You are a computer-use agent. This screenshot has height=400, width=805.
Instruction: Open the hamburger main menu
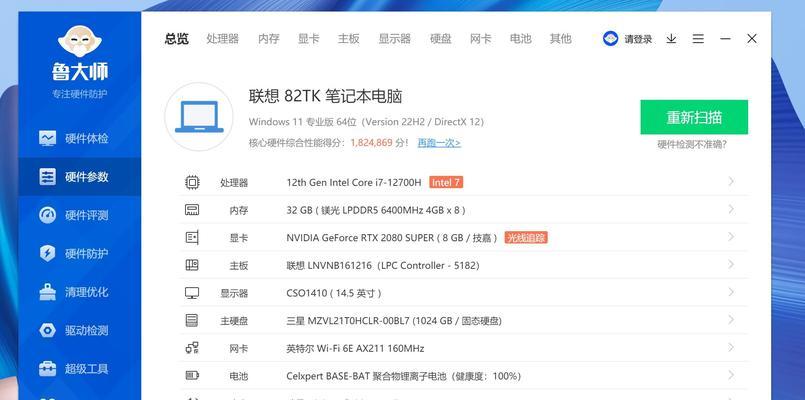tap(698, 39)
